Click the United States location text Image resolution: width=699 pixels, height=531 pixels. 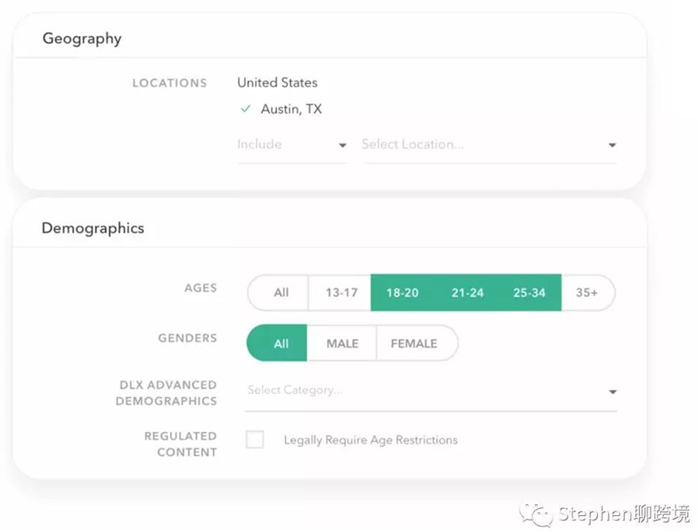(277, 83)
